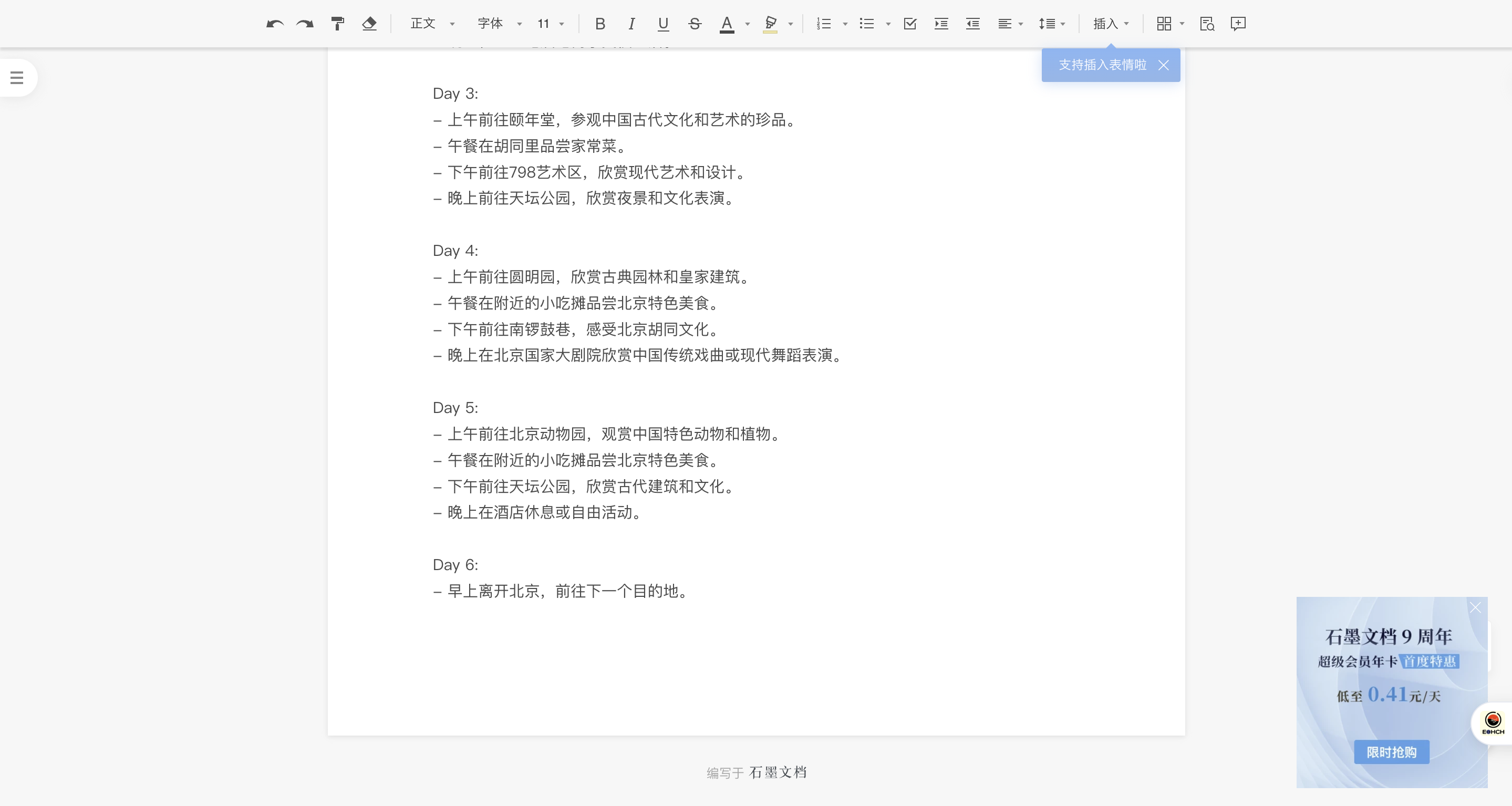Click the 限时抢购 promotion button
The width and height of the screenshot is (1512, 806).
(1391, 752)
